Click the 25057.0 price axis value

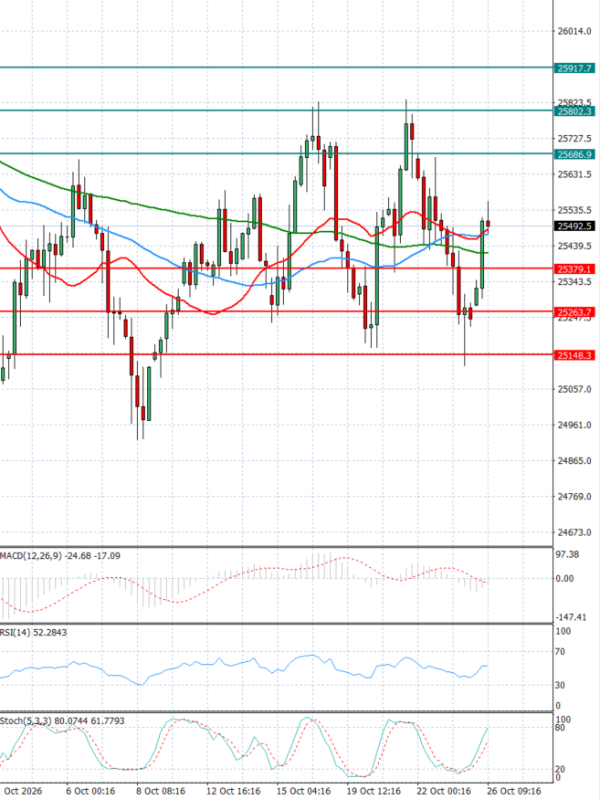tap(575, 389)
